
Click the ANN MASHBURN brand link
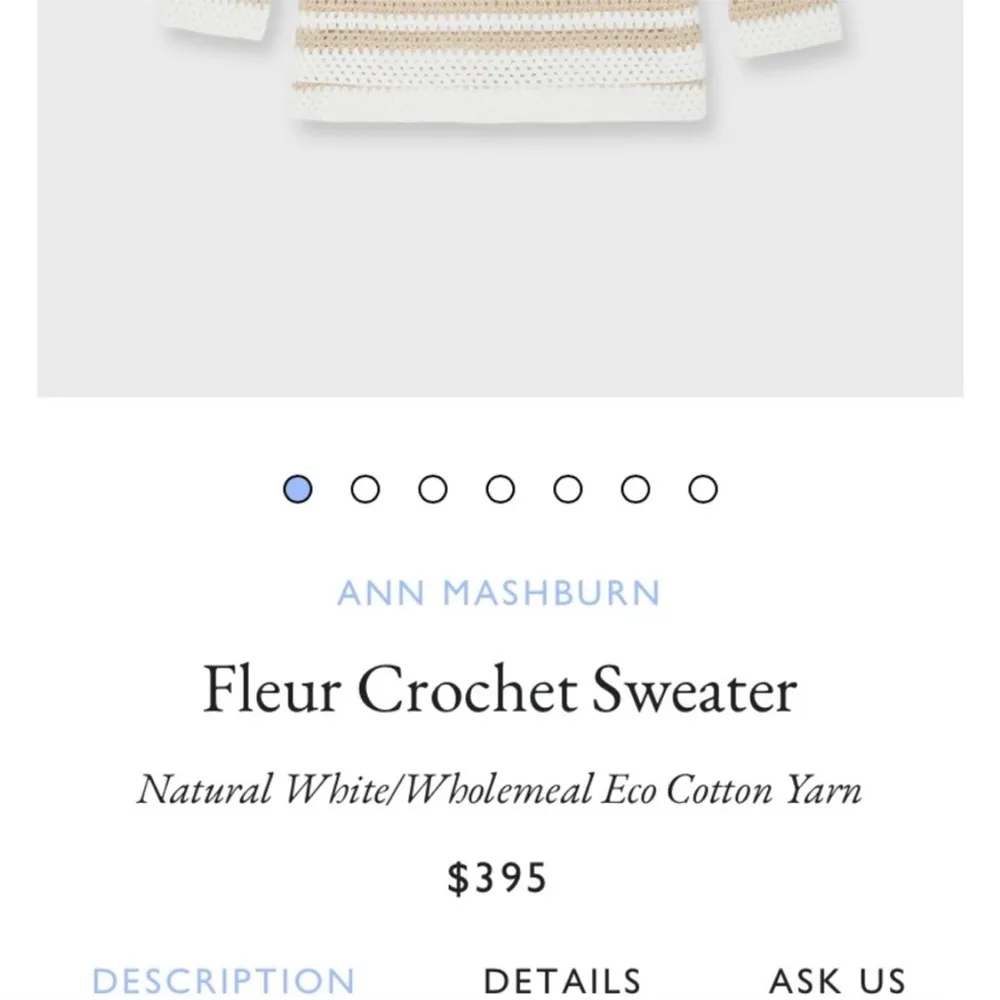[499, 592]
